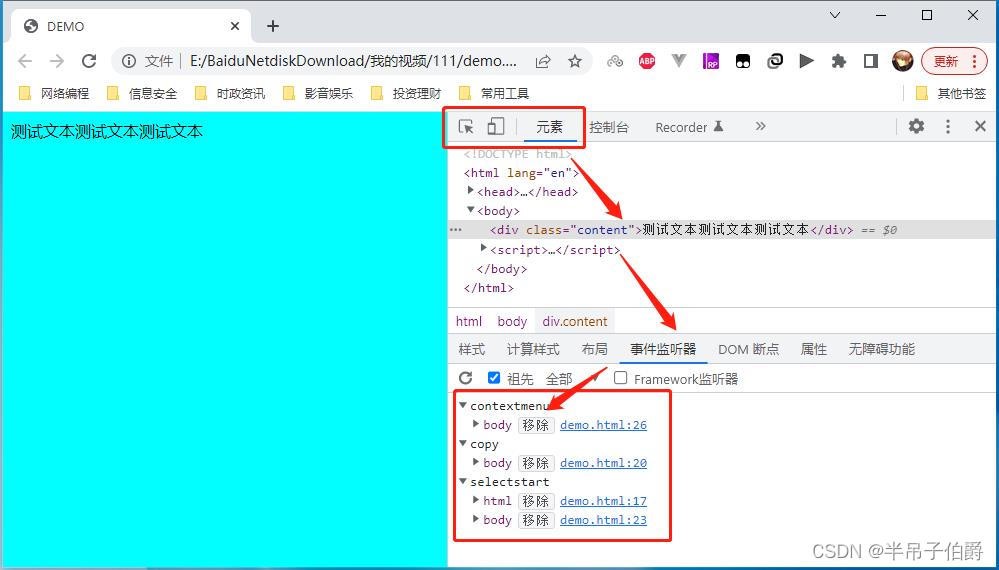This screenshot has height=570, width=999.
Task: Select div.content in the breadcrumb
Action: pos(575,322)
